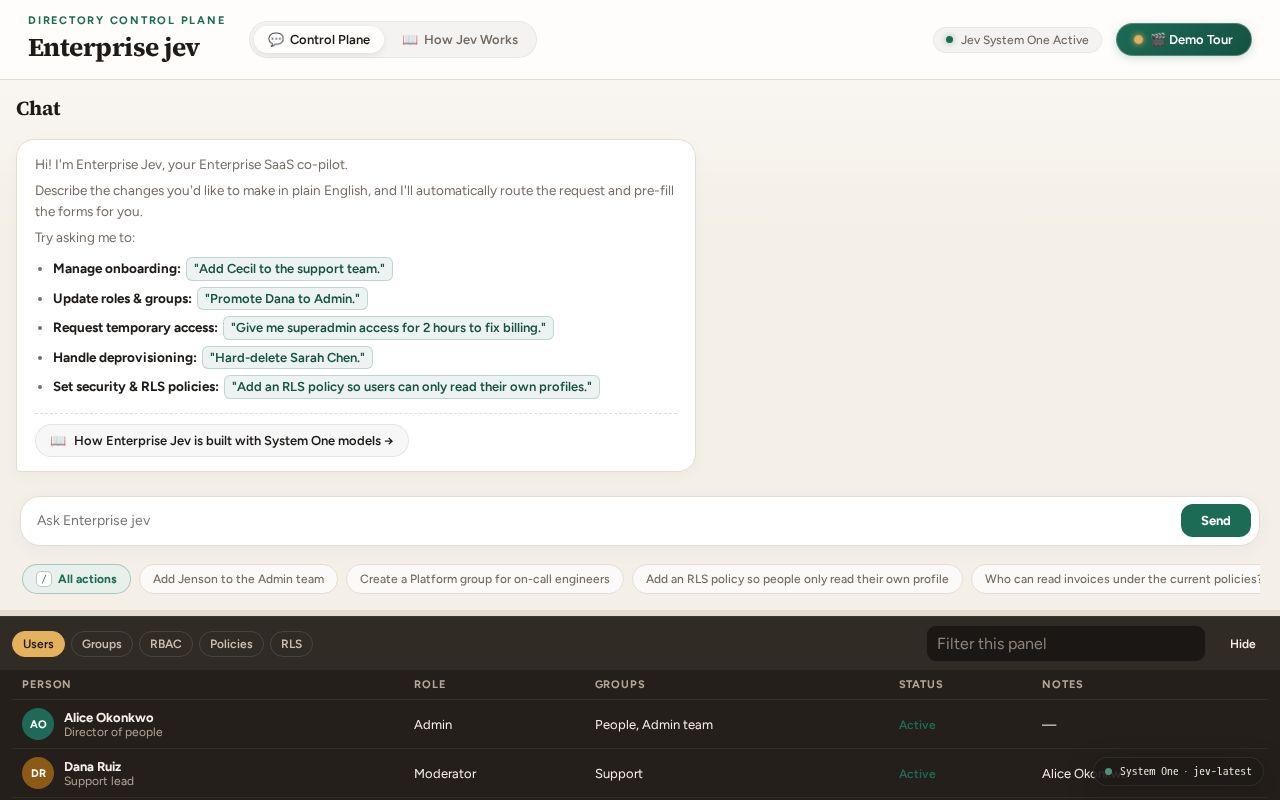Use suggestion Create a Platform group for on-call engineers
Image resolution: width=1280 pixels, height=800 pixels.
(485, 579)
